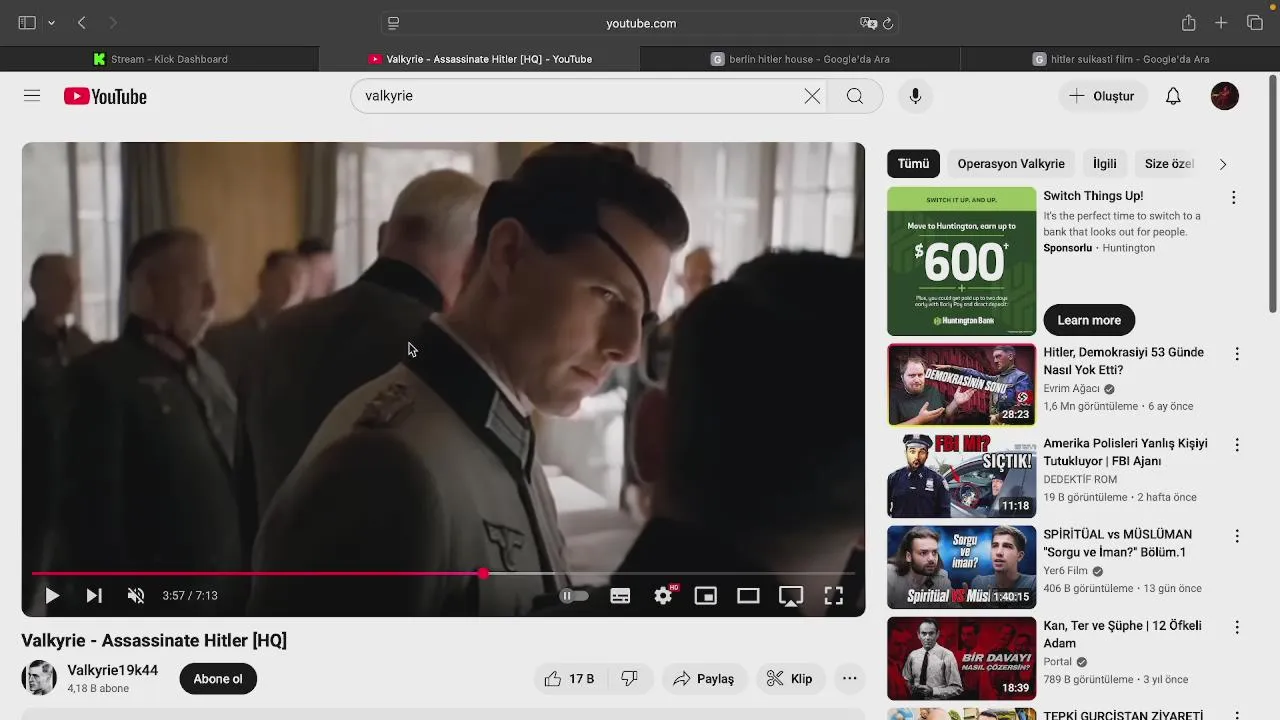Open the Huntington $600 ad thumbnail
This screenshot has width=1280, height=720.
tap(962, 261)
